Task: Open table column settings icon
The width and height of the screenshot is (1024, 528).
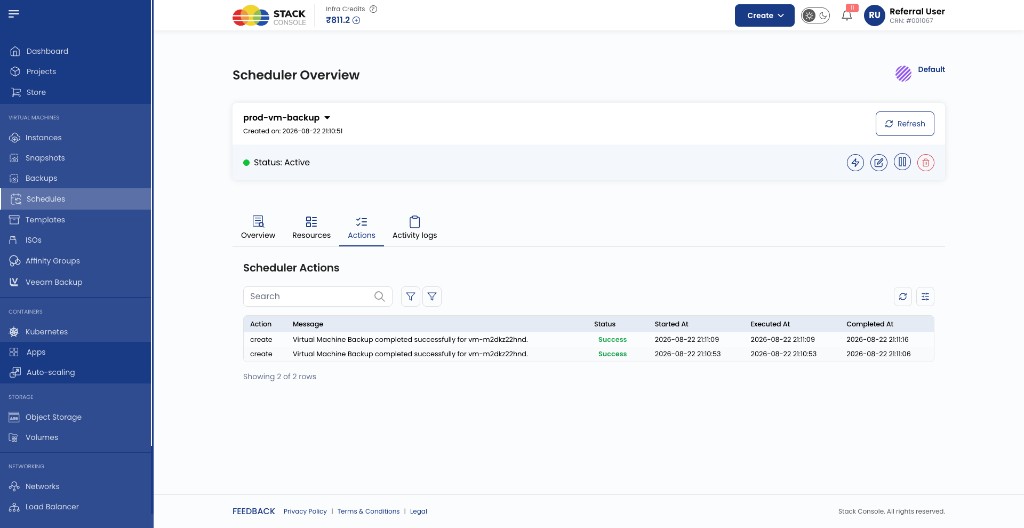Action: (x=925, y=297)
